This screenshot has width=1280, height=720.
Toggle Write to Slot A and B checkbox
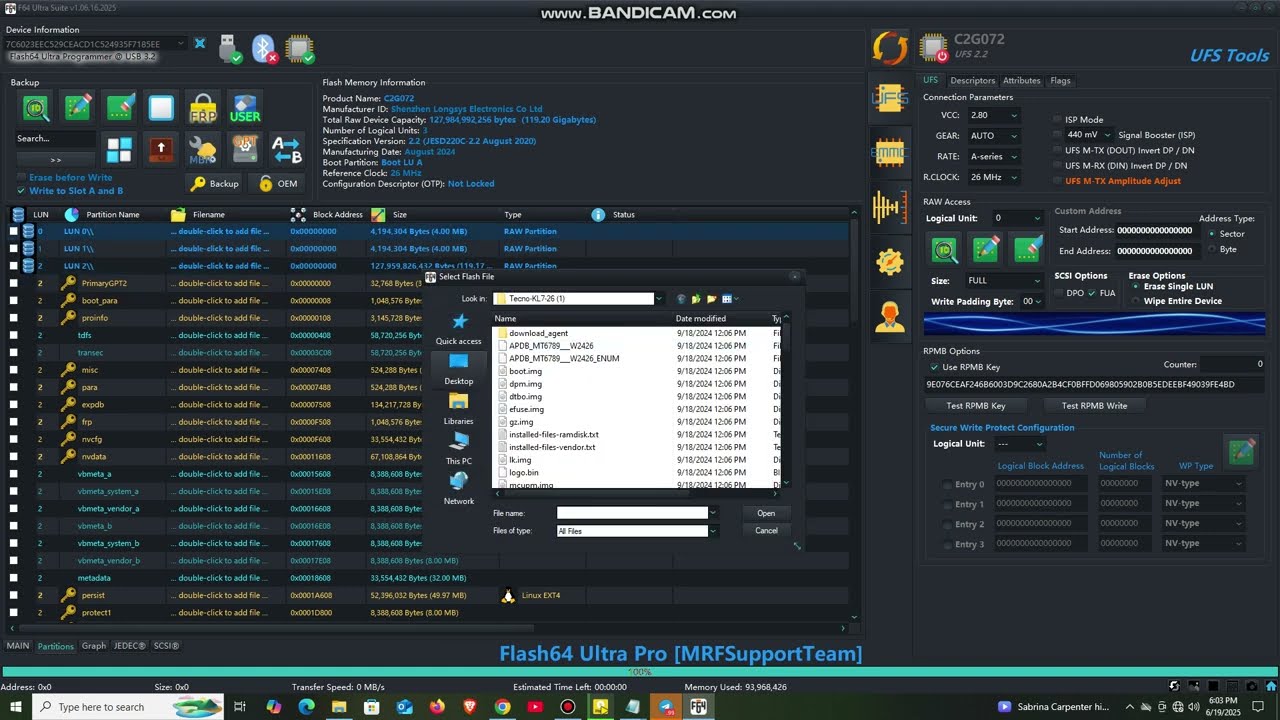(21, 191)
